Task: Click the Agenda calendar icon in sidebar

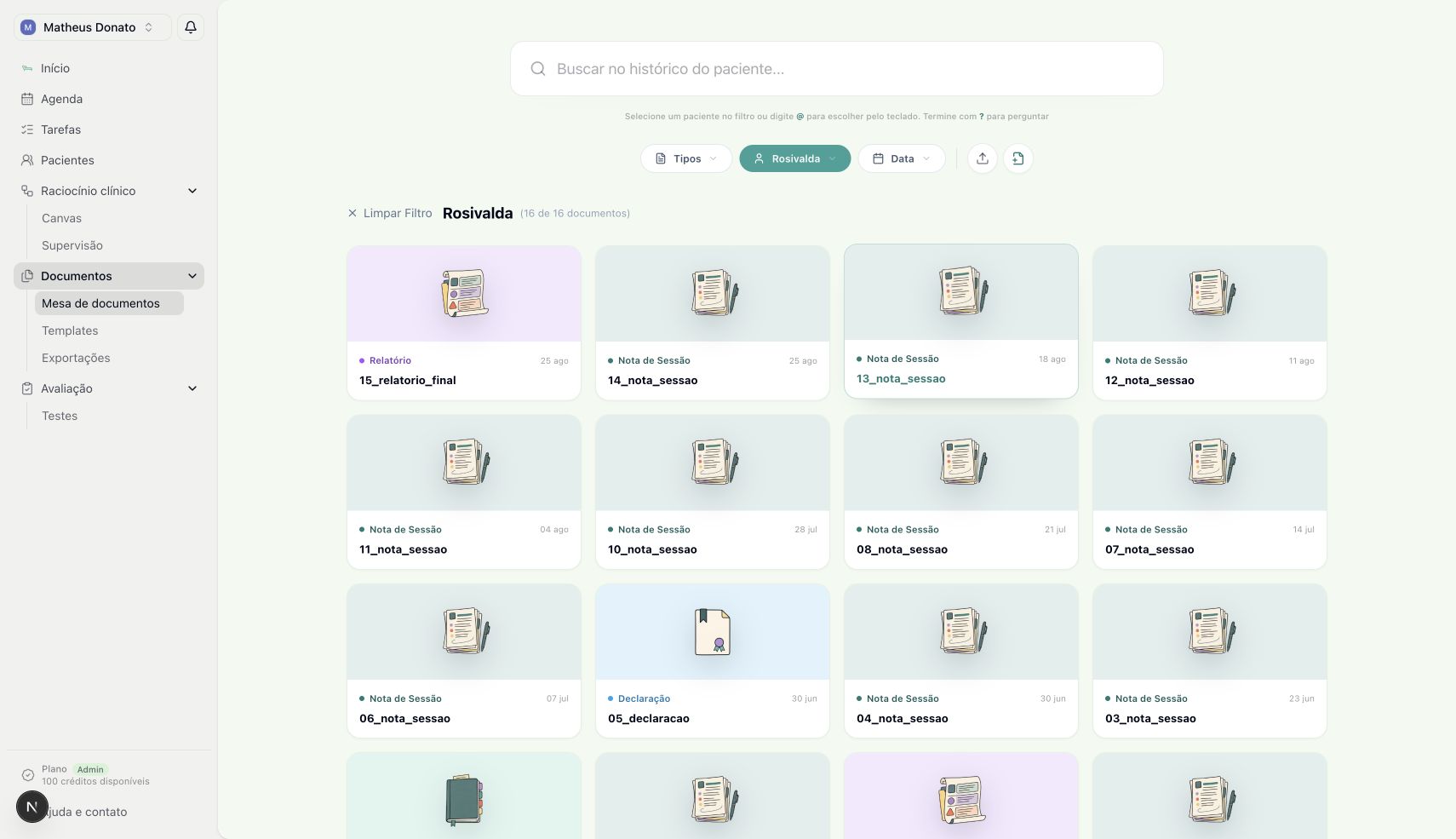Action: coord(27,99)
